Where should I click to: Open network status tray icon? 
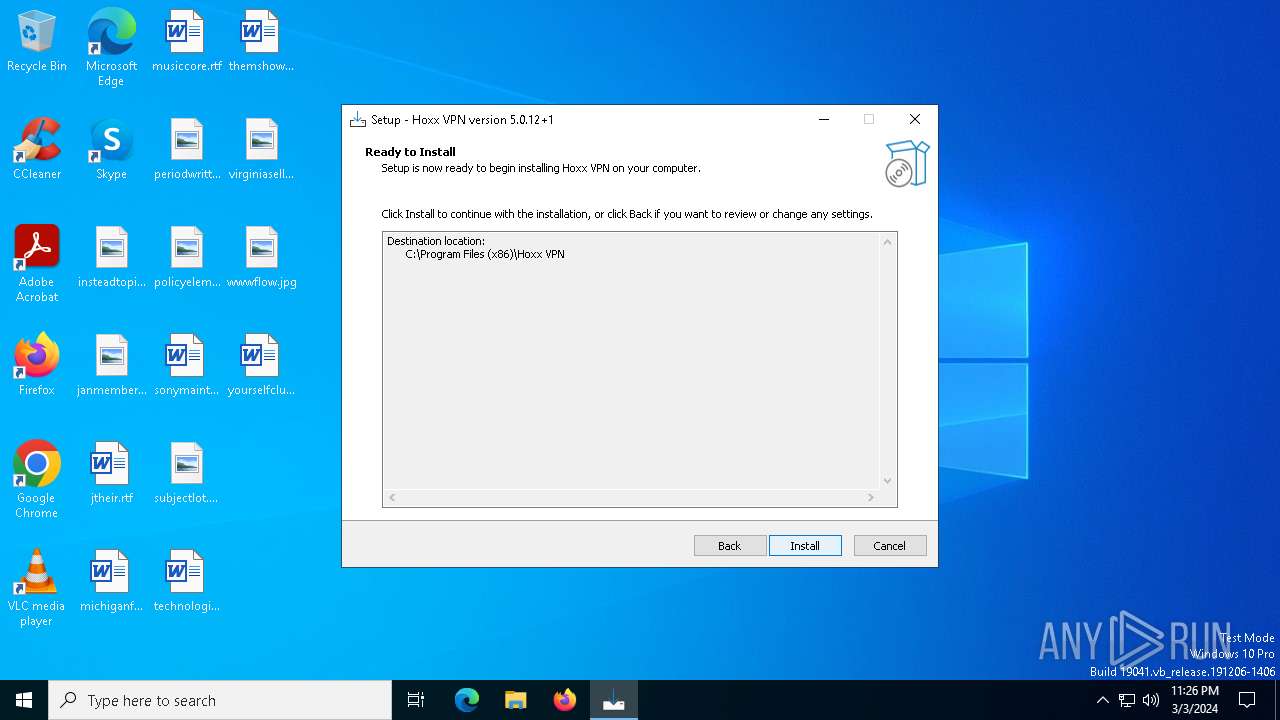(1127, 700)
